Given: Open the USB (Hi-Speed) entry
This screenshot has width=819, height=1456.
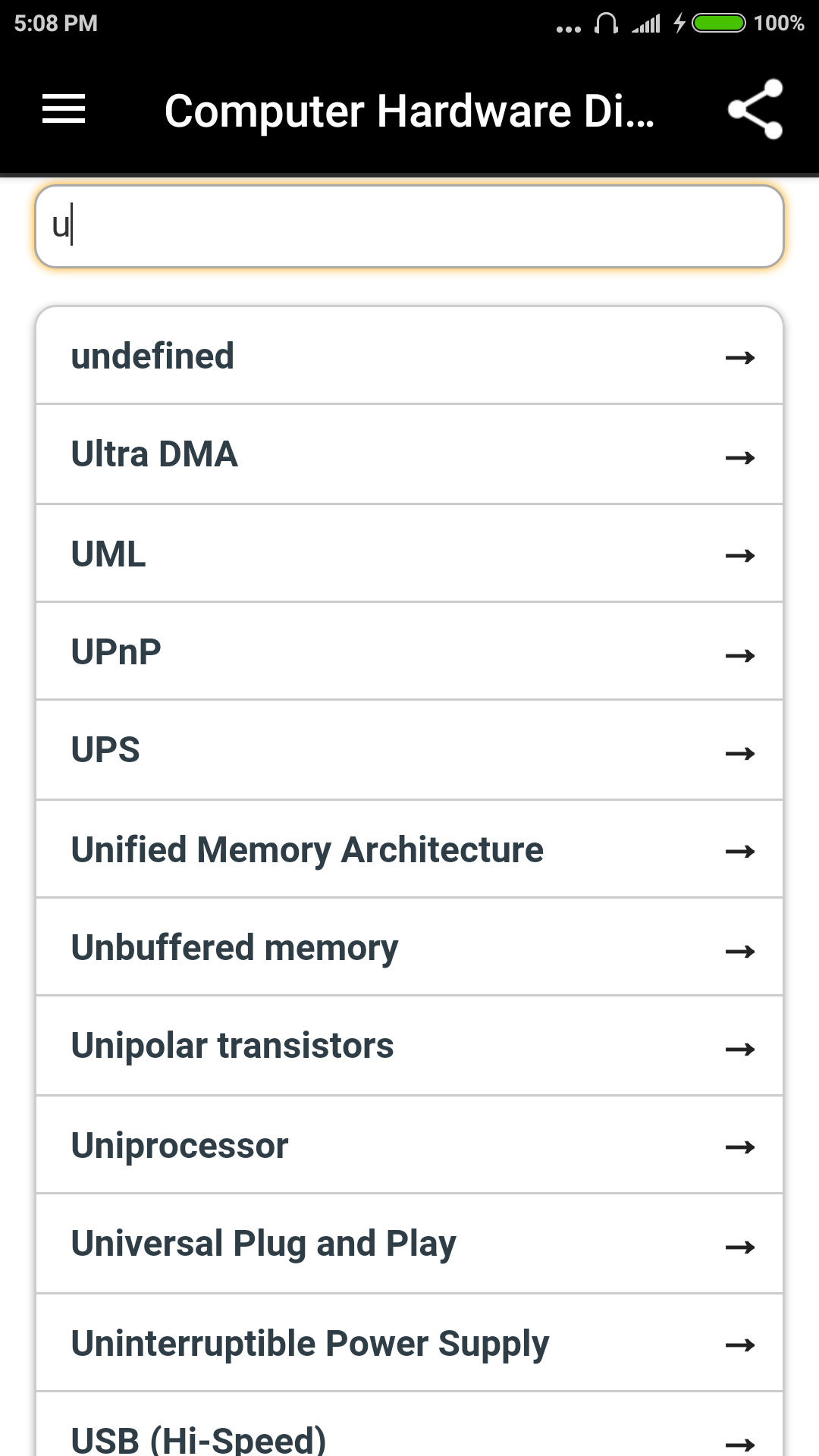Looking at the screenshot, I should point(409,1425).
